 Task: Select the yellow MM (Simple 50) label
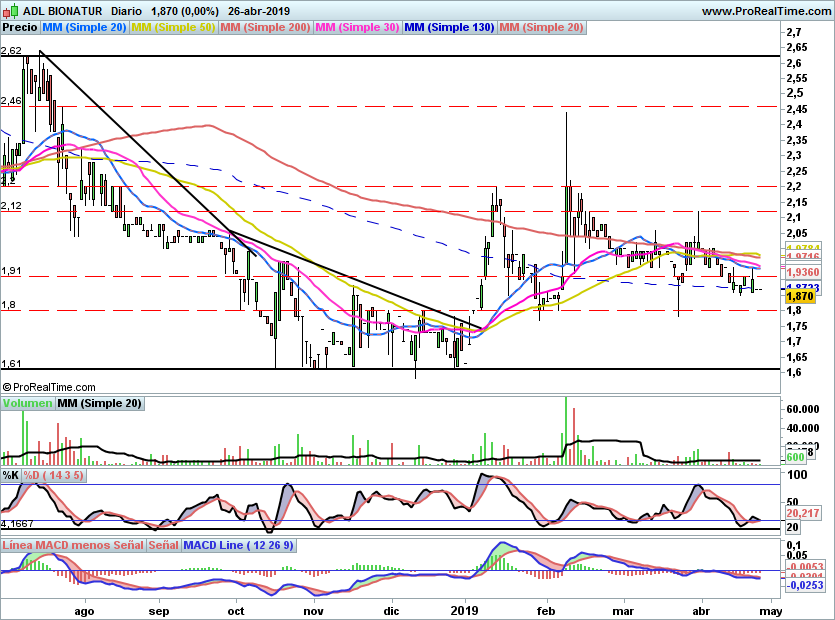coord(173,27)
